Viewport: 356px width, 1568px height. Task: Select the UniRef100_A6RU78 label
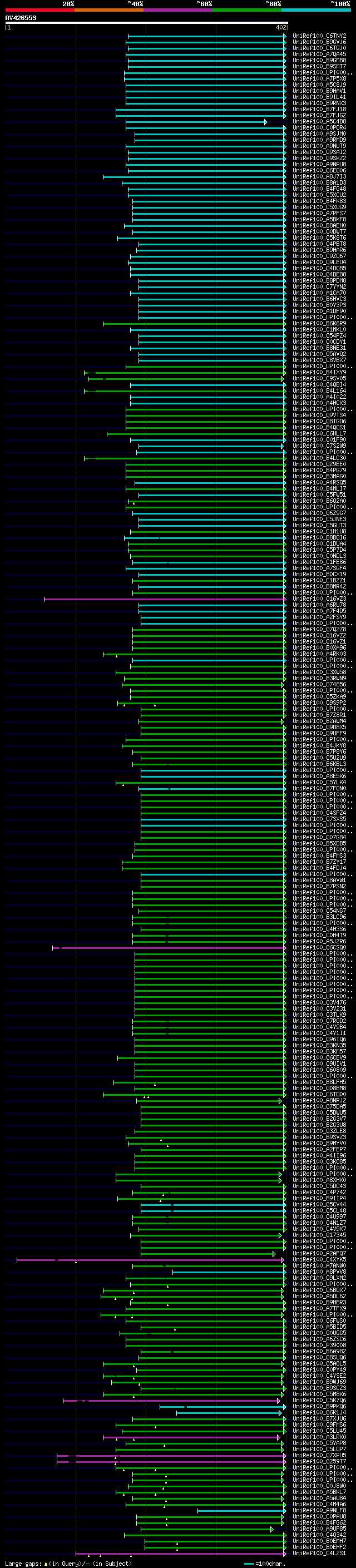click(x=319, y=605)
